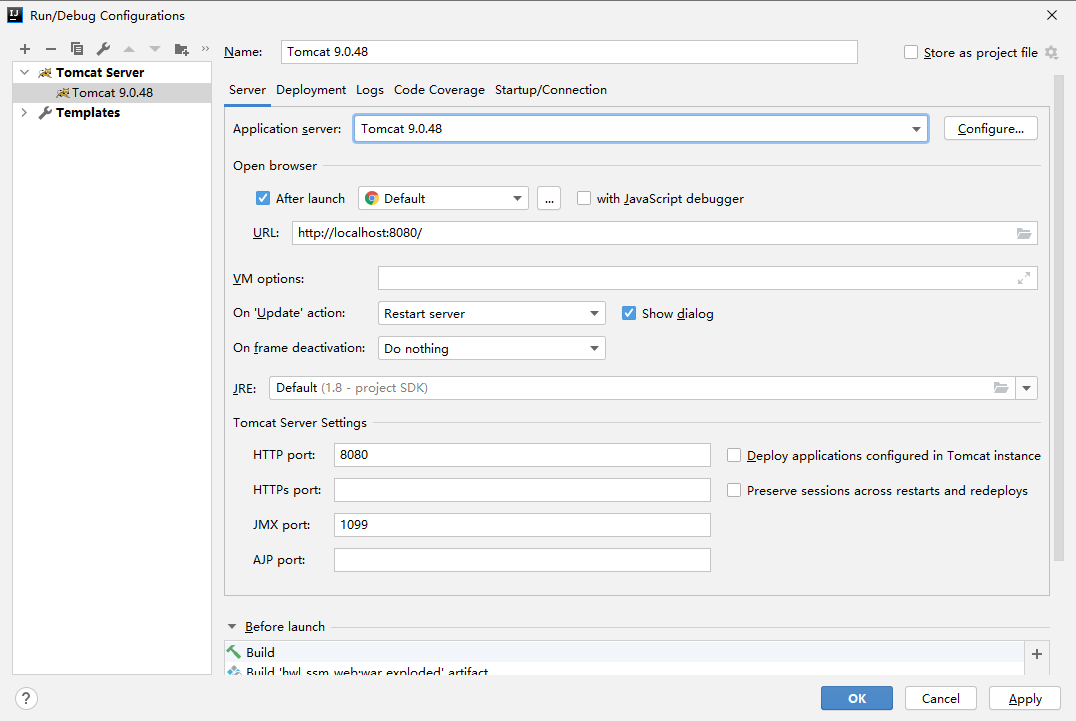Move configuration down arrow
1076x721 pixels.
155,49
